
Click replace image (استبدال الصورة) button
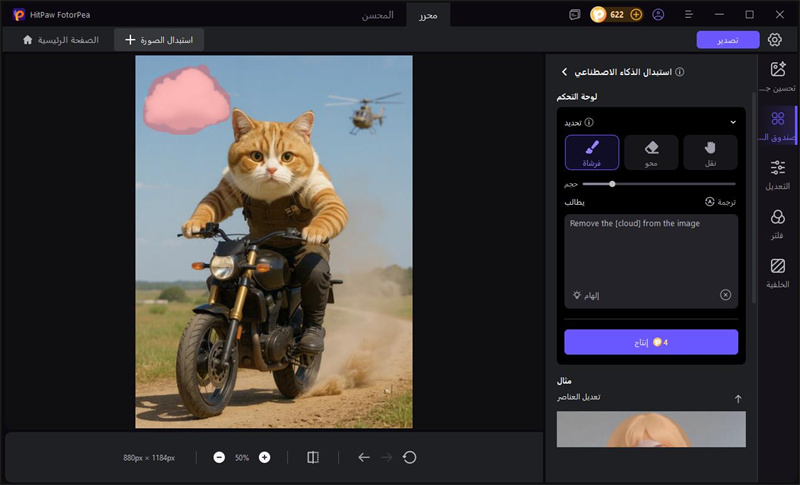pos(159,40)
